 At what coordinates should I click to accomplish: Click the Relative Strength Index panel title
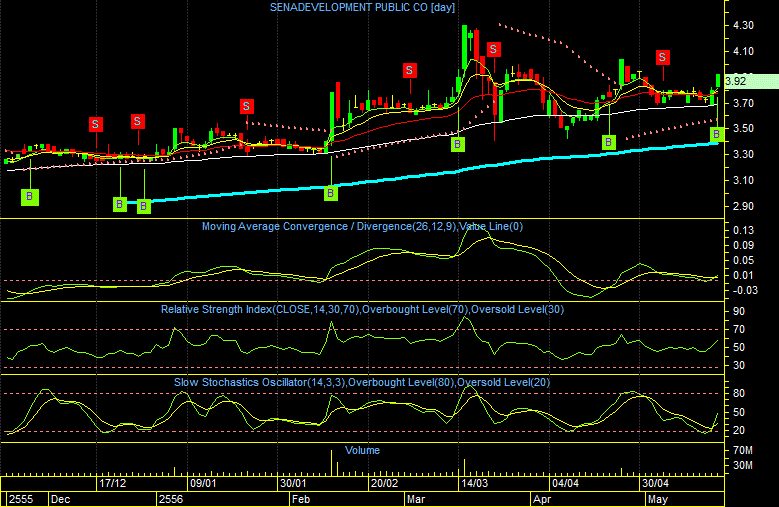[x=362, y=309]
